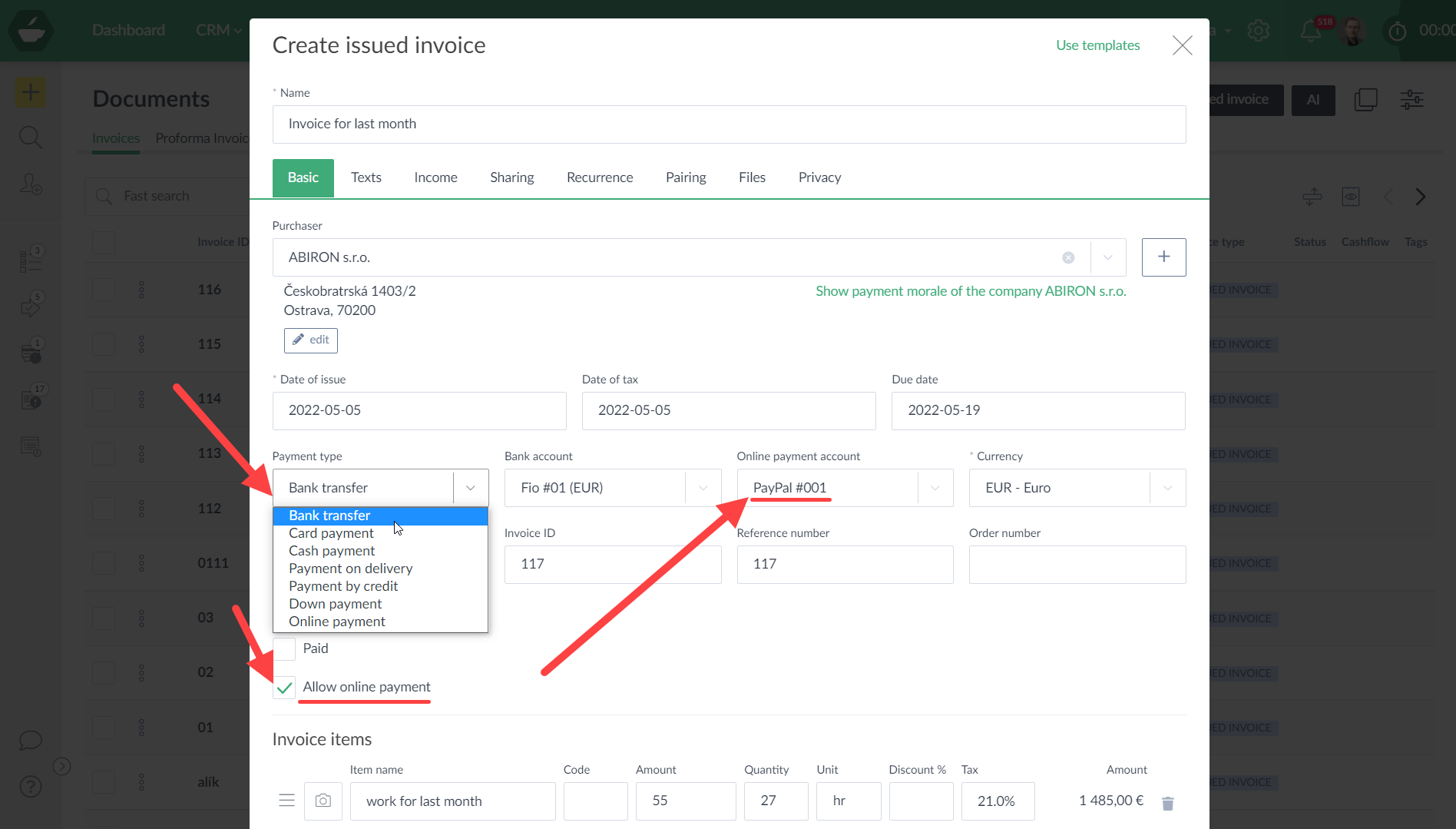Uncheck Allow online payment checkbox
The width and height of the screenshot is (1456, 829).
284,687
